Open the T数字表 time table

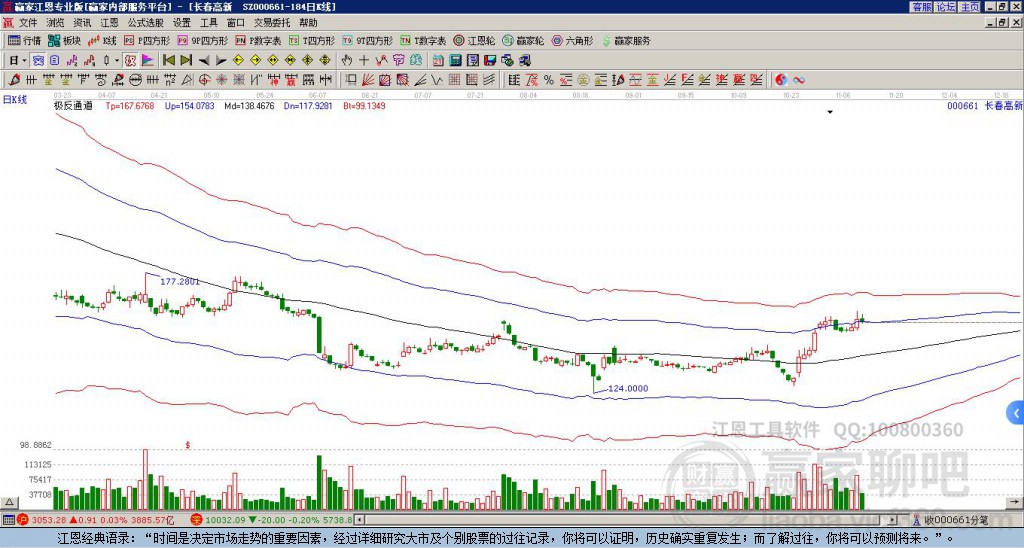point(423,40)
